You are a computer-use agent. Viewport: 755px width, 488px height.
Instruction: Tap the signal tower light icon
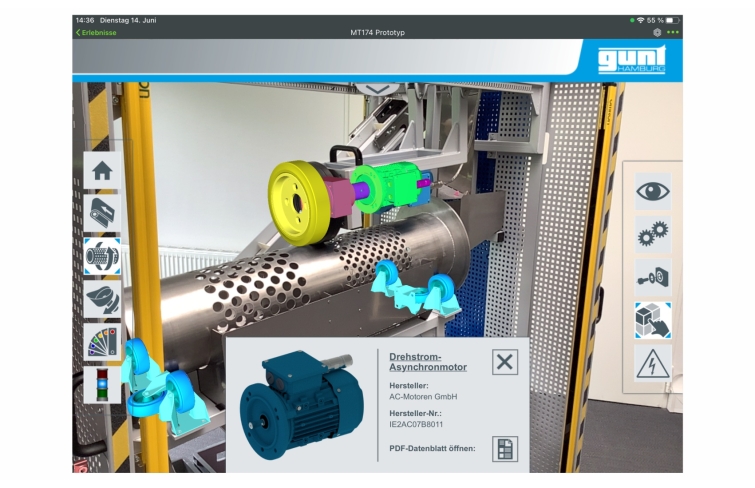(x=102, y=385)
